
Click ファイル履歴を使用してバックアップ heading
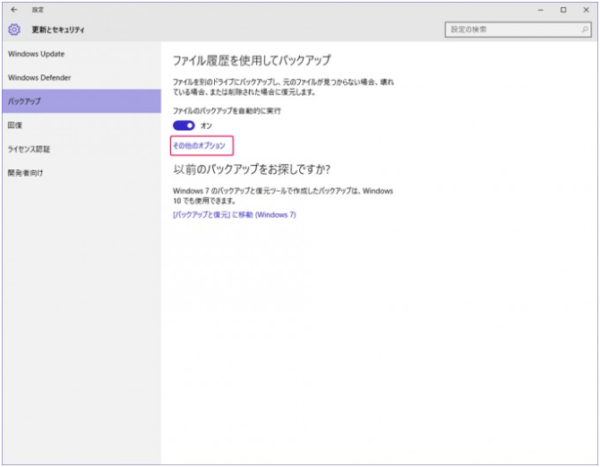click(x=252, y=60)
